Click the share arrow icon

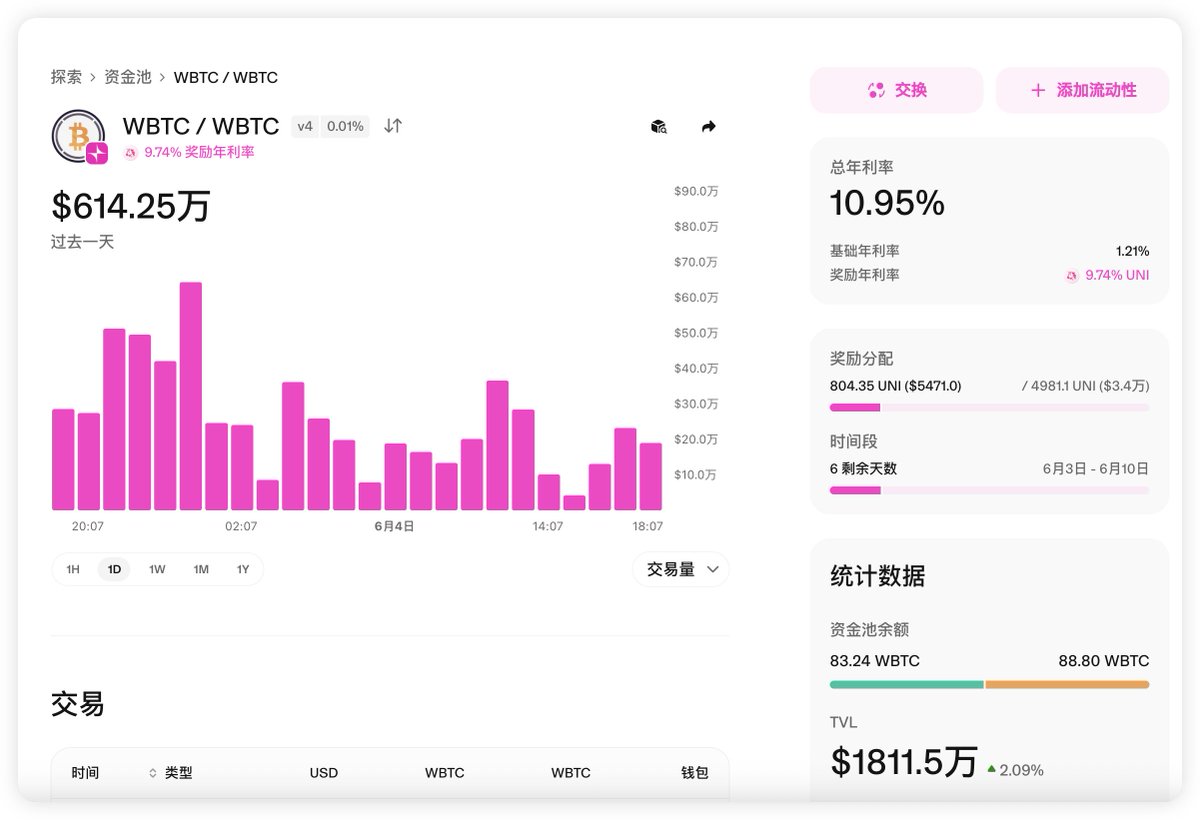click(709, 127)
